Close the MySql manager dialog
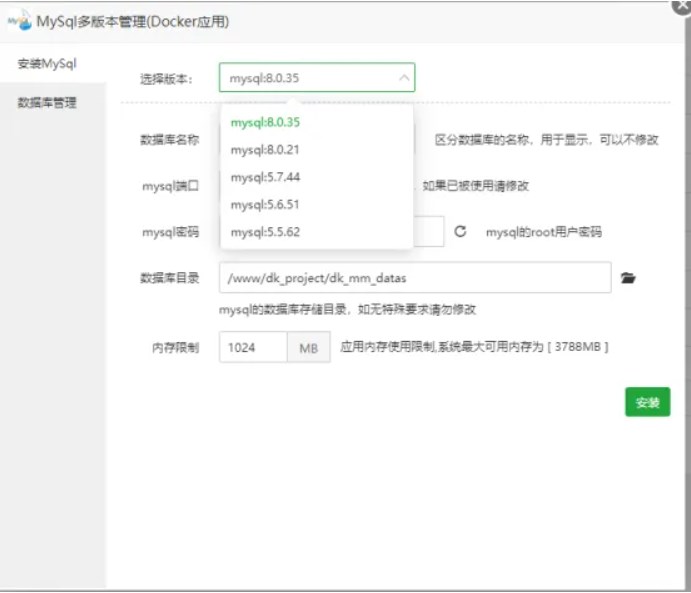Screen dimensions: 691x593 coord(682,5)
